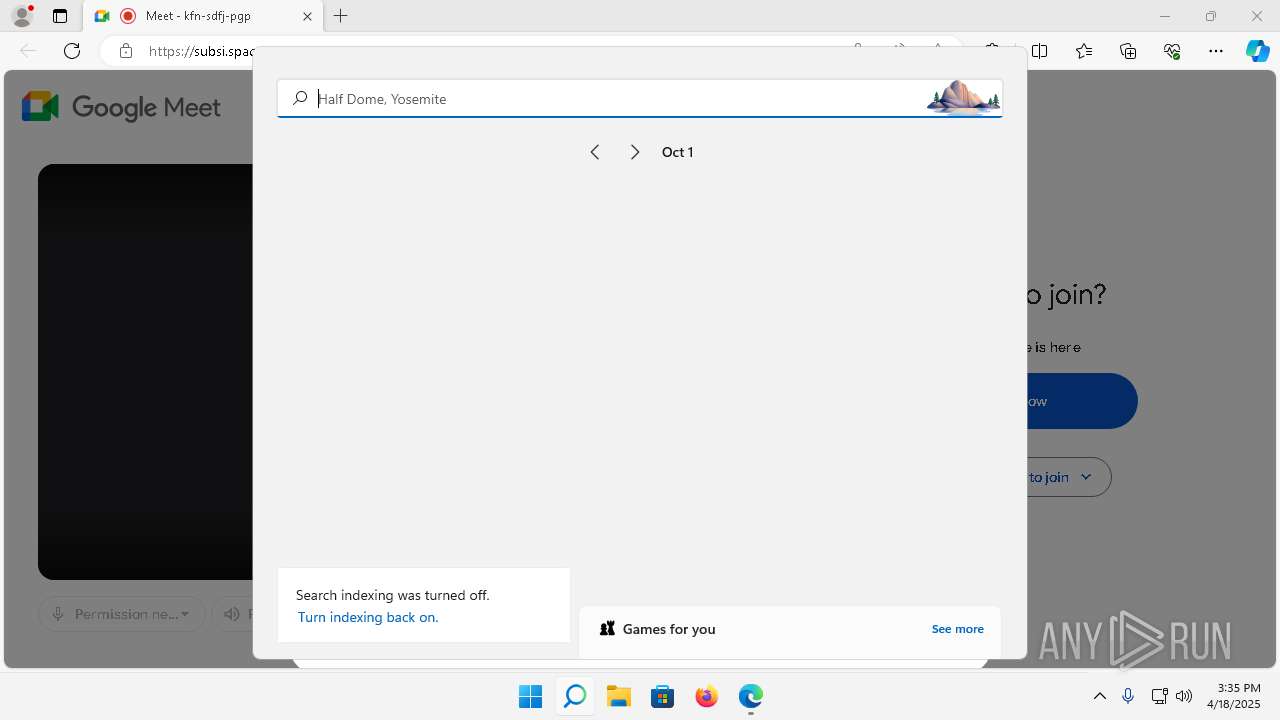Toggle Edge split screen view

tap(1040, 51)
